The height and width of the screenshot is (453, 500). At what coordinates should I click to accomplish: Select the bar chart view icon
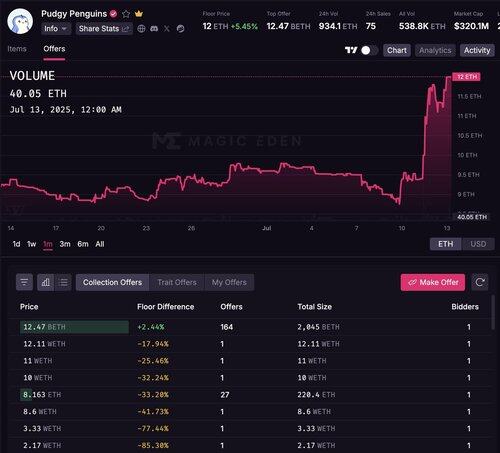tap(46, 282)
